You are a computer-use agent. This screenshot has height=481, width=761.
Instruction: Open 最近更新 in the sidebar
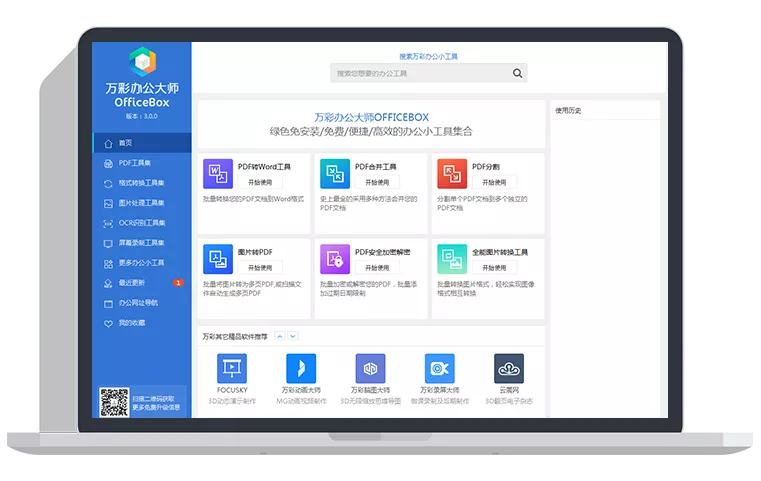pyautogui.click(x=142, y=282)
